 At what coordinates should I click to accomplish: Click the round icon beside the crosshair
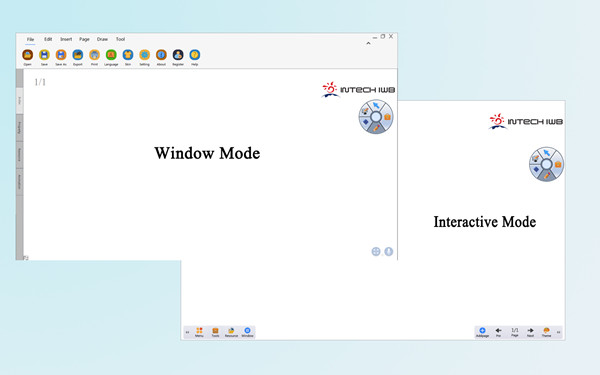tap(388, 251)
